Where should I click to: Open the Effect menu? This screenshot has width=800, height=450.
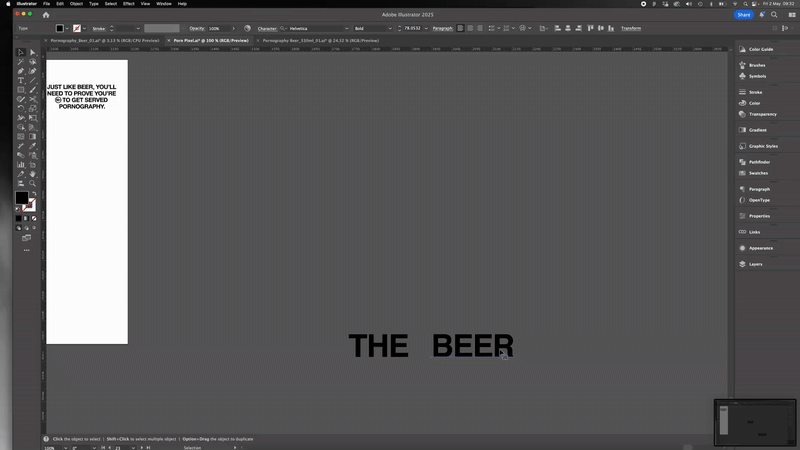click(128, 4)
